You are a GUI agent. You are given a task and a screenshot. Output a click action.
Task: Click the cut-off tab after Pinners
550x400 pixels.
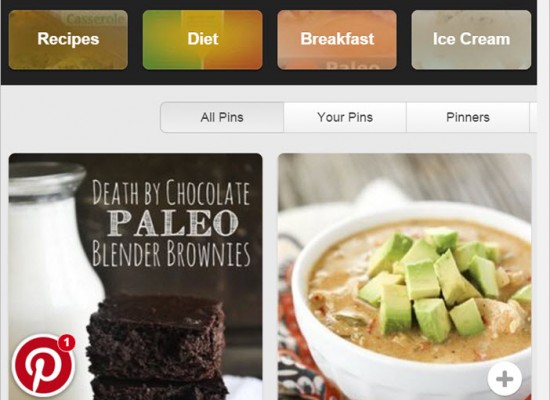pyautogui.click(x=533, y=117)
